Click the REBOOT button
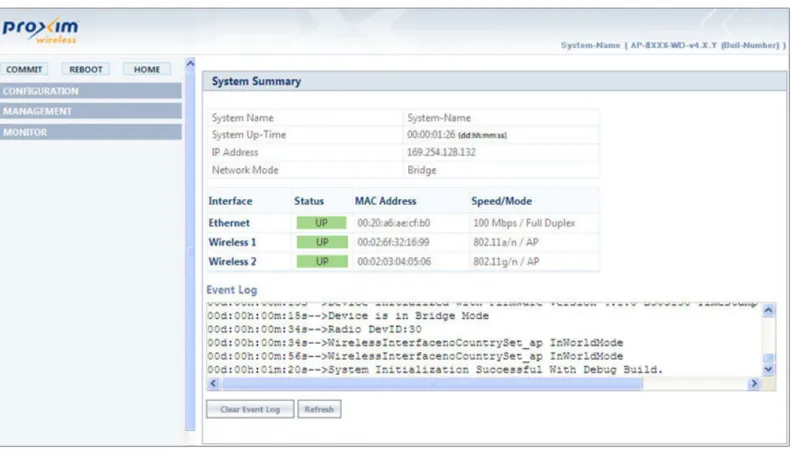 85,69
